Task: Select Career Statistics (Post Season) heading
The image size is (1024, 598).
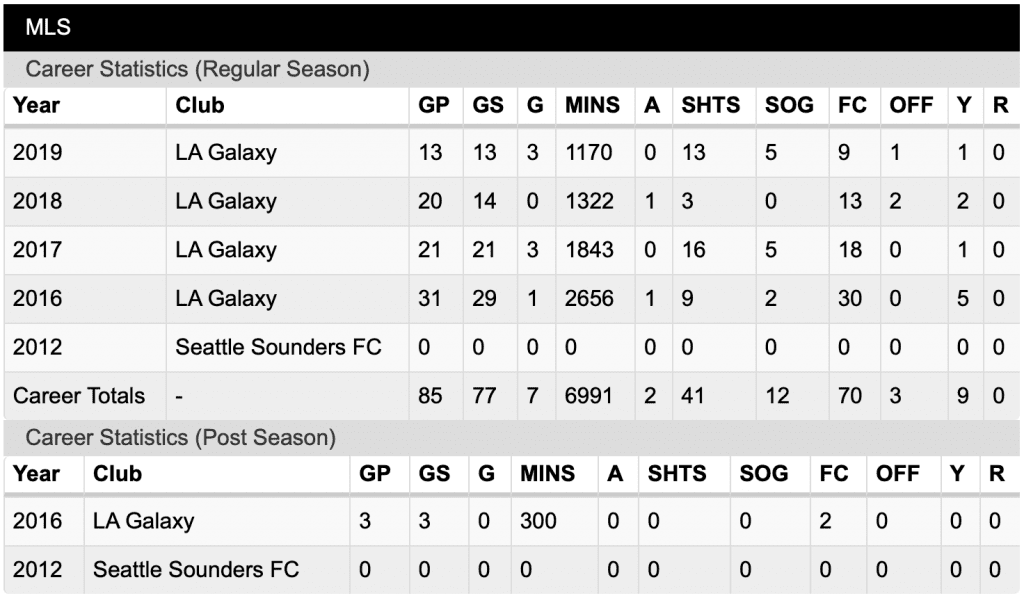Action: (x=180, y=437)
